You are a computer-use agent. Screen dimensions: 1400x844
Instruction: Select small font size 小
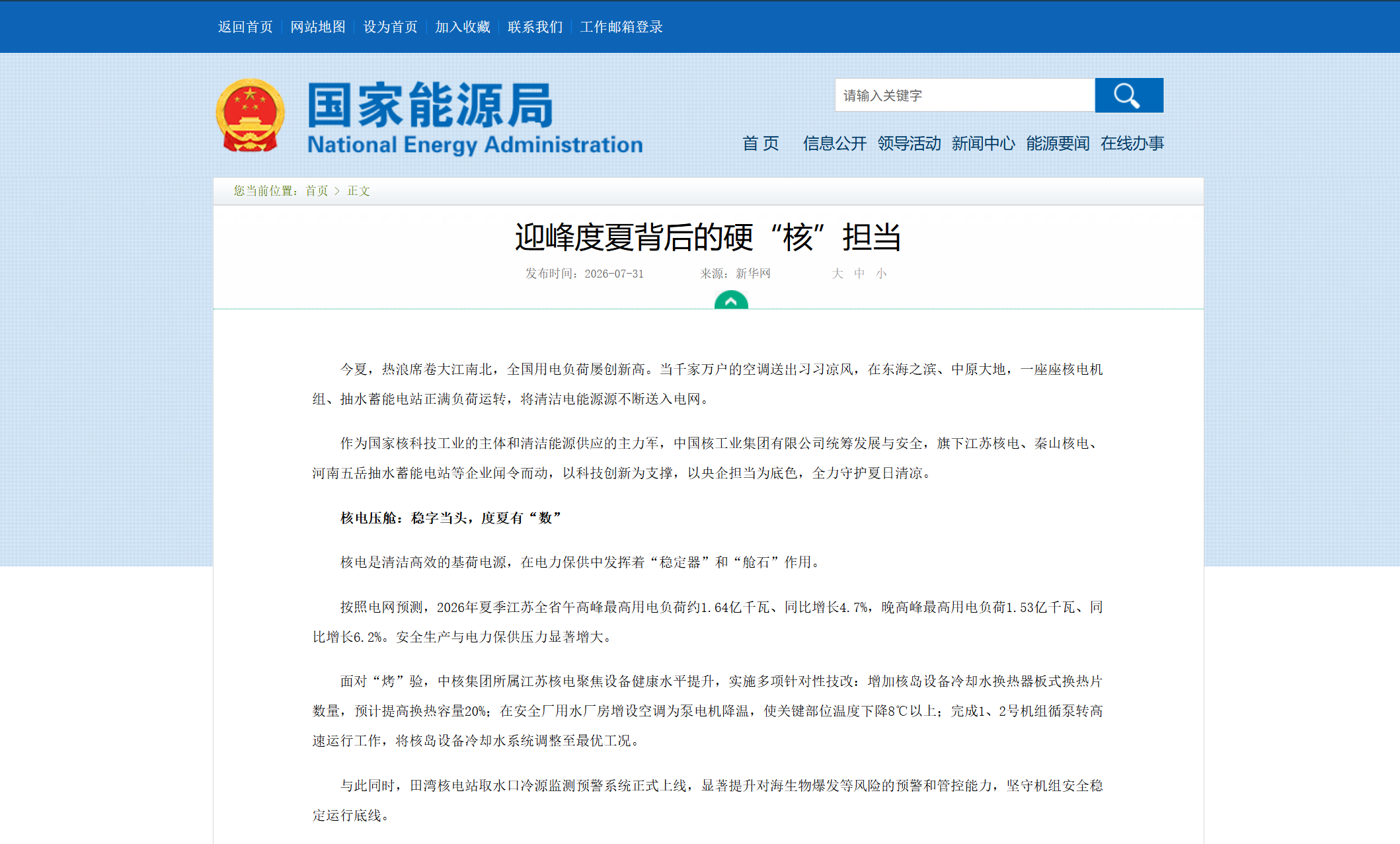881,274
